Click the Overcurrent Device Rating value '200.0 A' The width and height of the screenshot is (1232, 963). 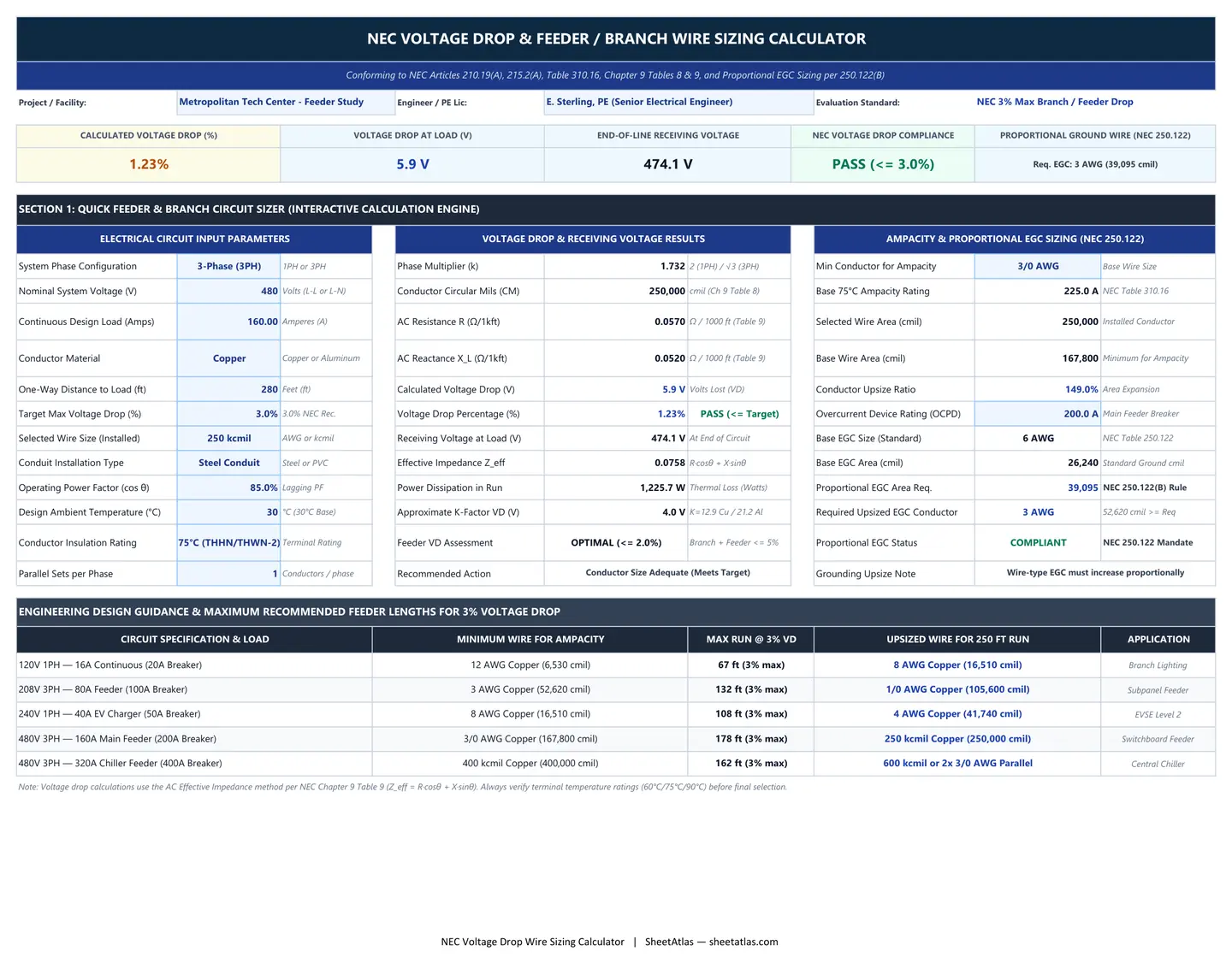tap(1038, 414)
